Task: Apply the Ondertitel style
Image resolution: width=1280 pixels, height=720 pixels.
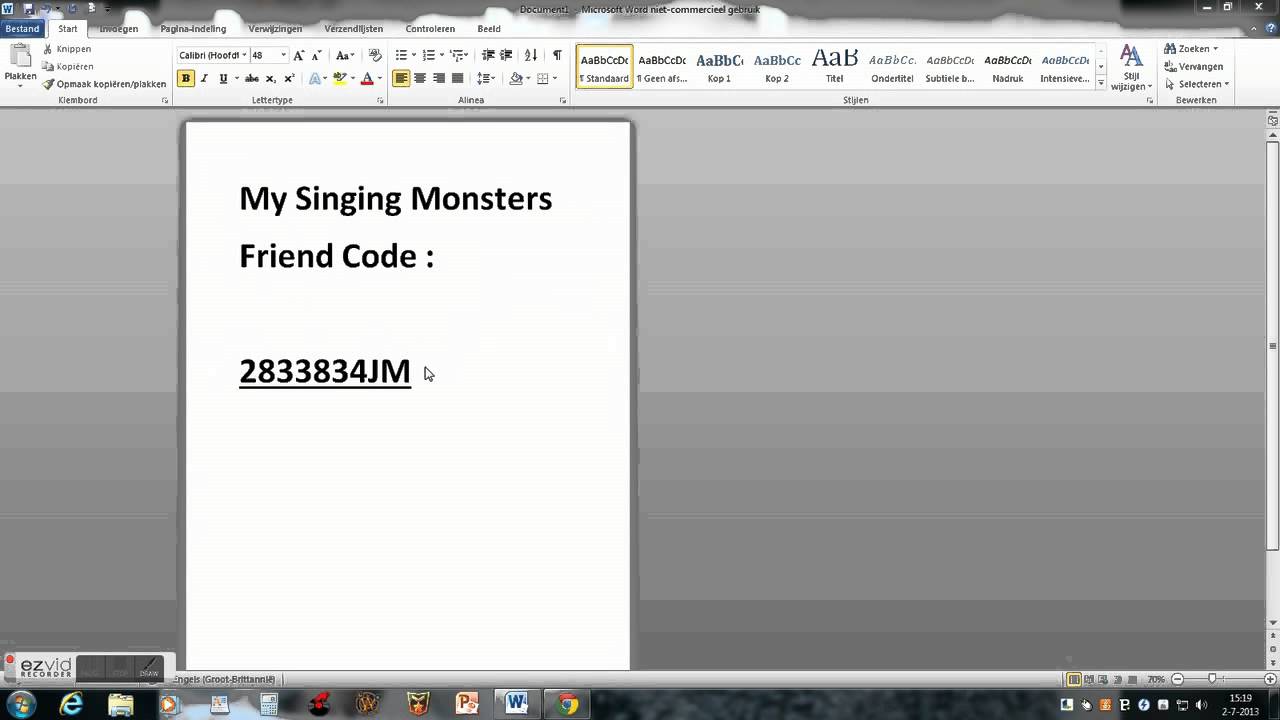Action: click(x=892, y=66)
